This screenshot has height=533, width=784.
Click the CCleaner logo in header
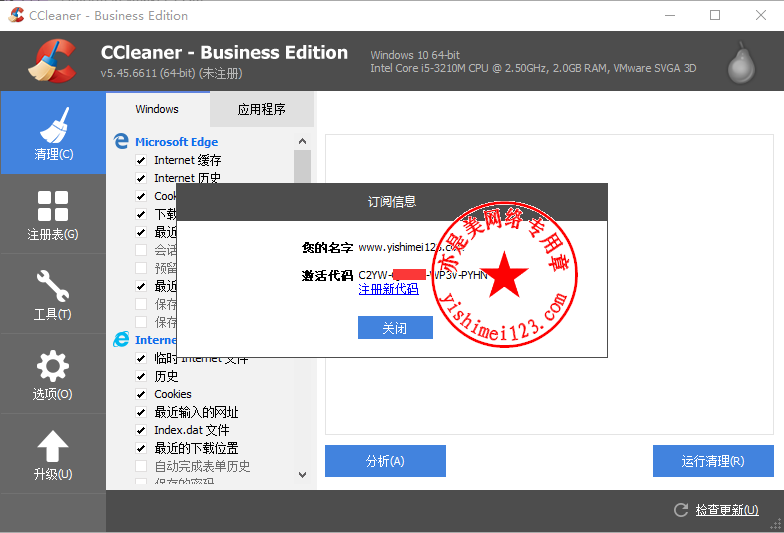pos(52,60)
